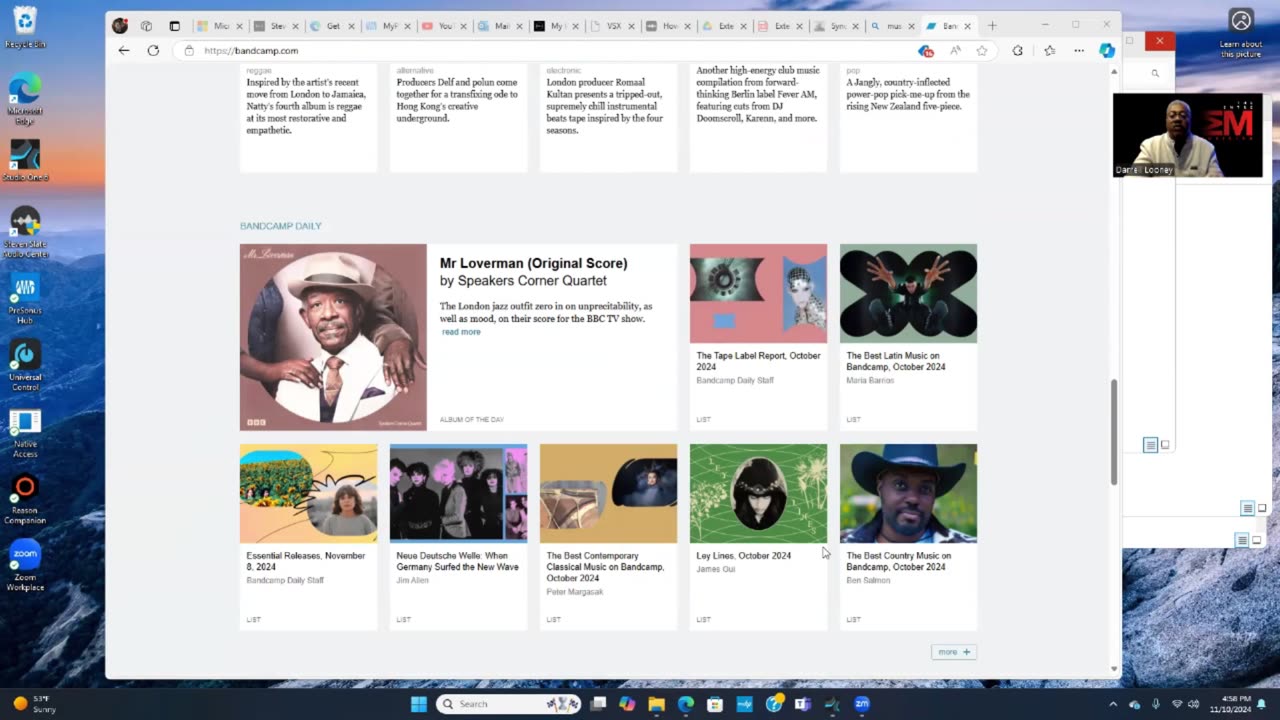Open Edge workspaces icon beside profile avatar
The height and width of the screenshot is (720, 1280).
pyautogui.click(x=146, y=26)
